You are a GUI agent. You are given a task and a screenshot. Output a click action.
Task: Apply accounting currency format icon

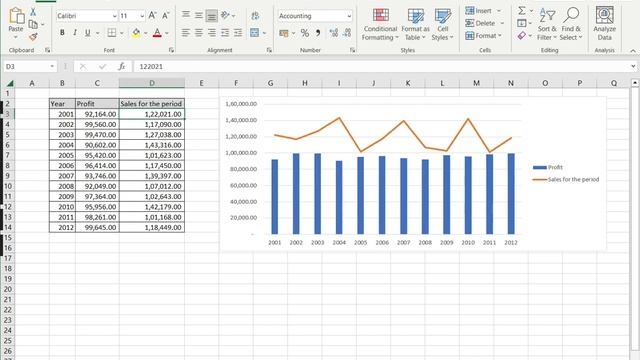(x=284, y=33)
